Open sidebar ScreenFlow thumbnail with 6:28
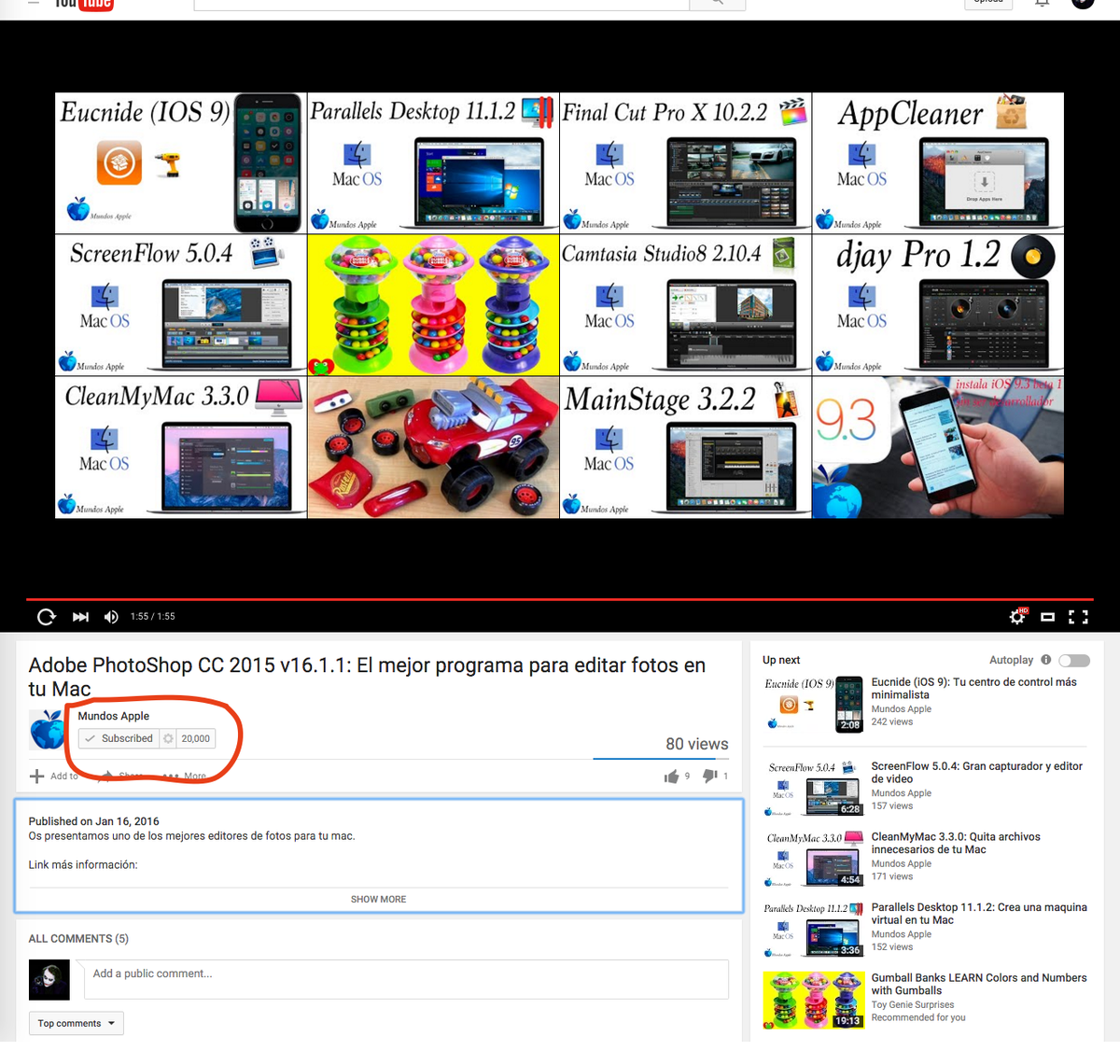Image resolution: width=1120 pixels, height=1064 pixels. (x=813, y=788)
